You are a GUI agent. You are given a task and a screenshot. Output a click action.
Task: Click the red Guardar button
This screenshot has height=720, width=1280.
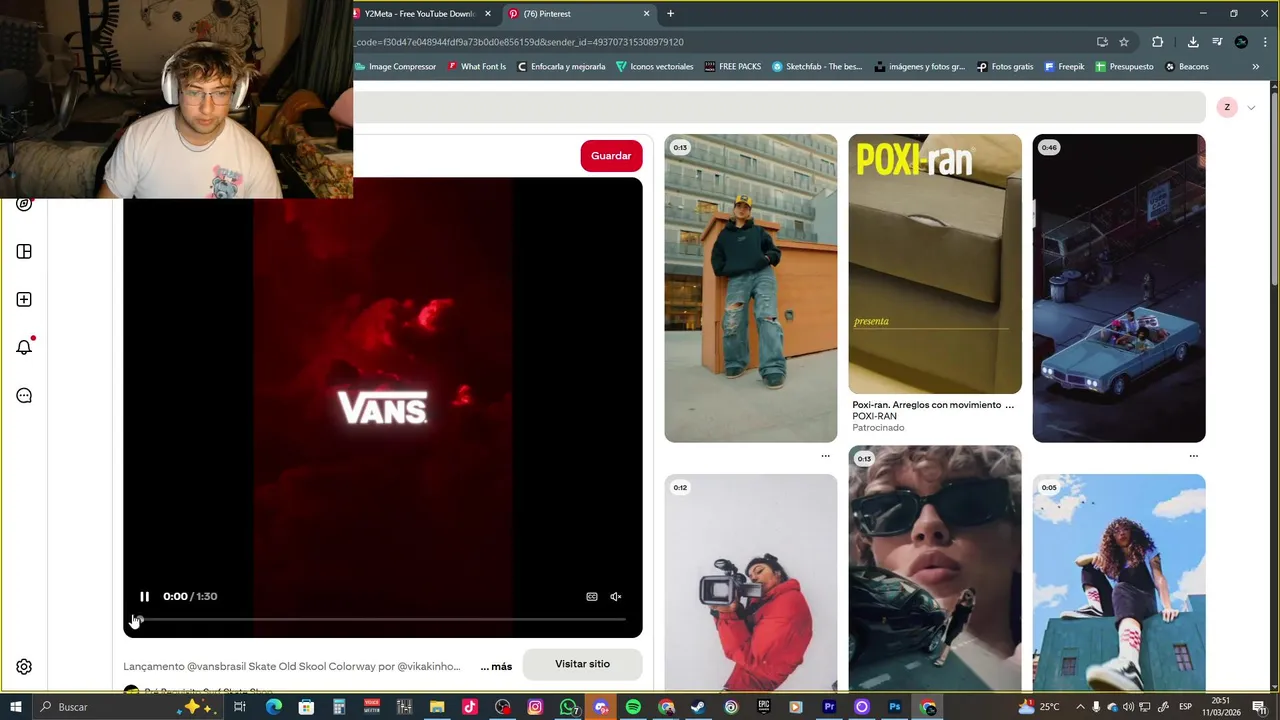(611, 156)
